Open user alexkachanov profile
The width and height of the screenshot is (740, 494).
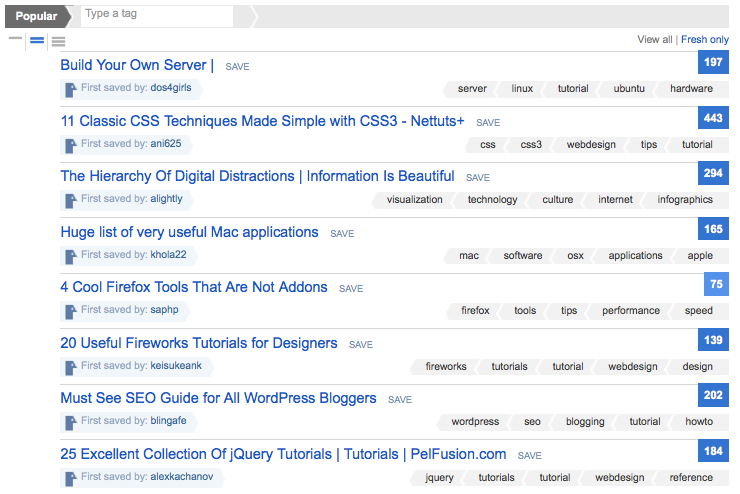point(182,477)
